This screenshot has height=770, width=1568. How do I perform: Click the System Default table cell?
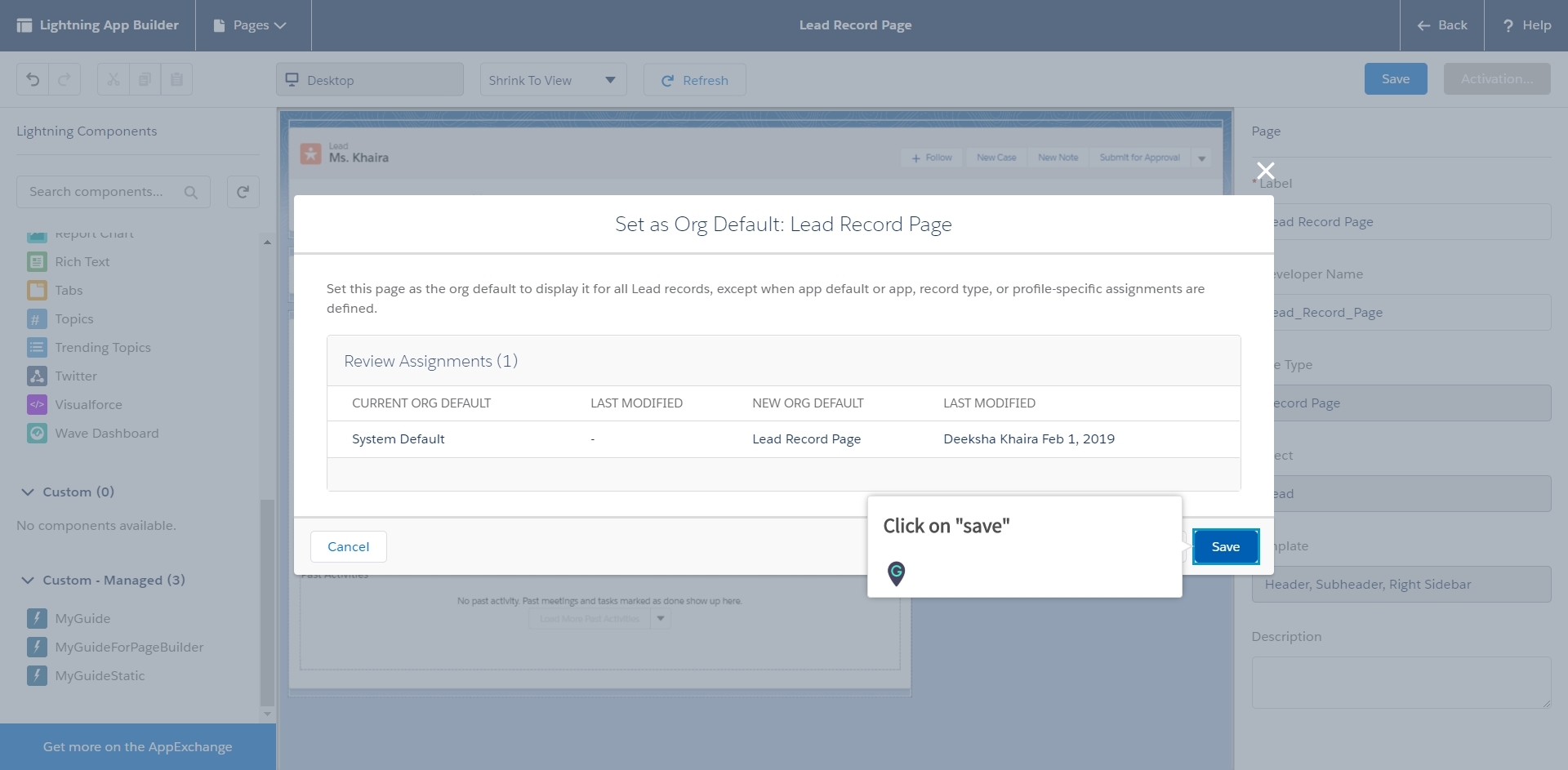399,438
